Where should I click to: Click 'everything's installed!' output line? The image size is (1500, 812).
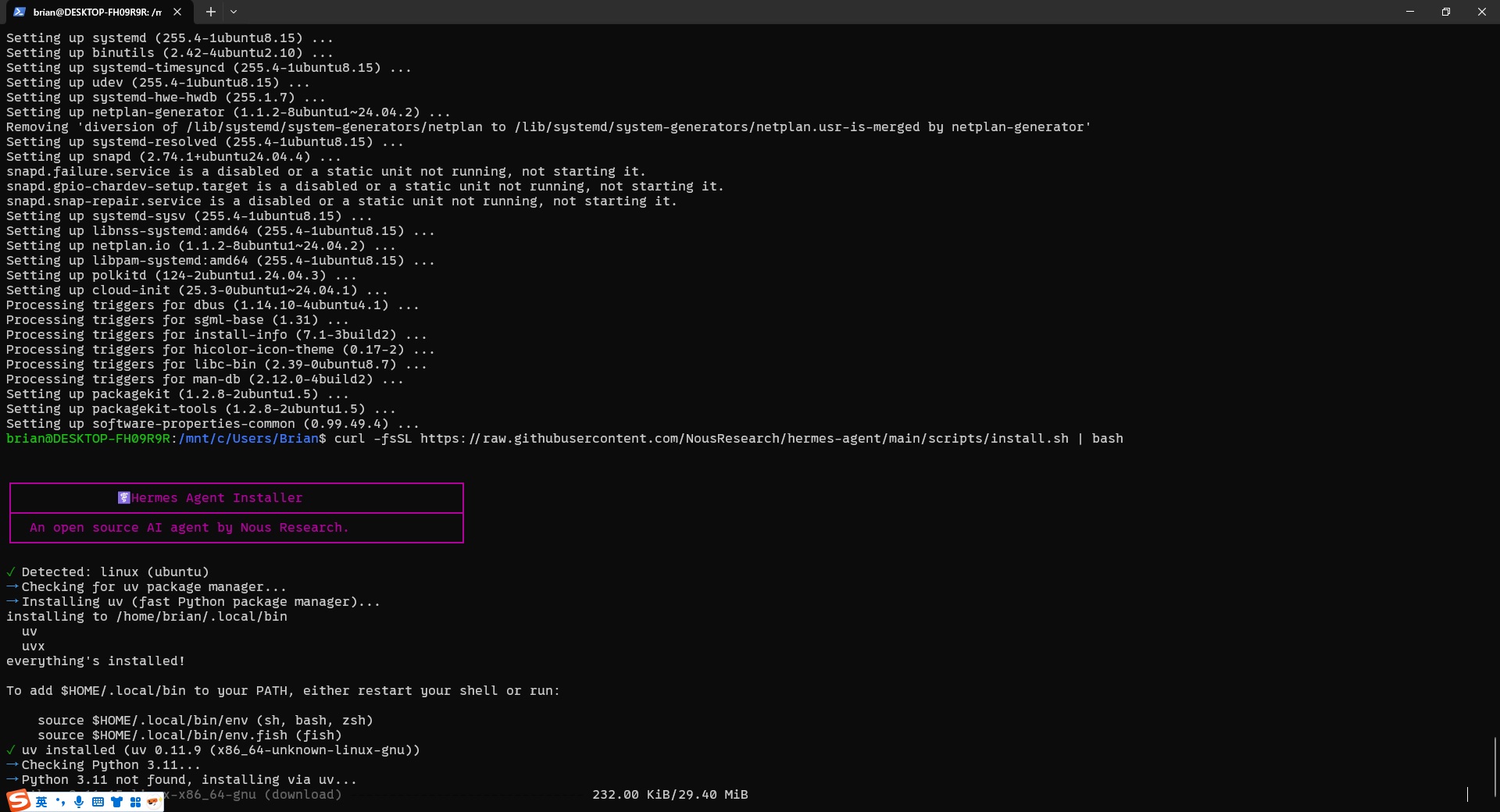point(96,661)
